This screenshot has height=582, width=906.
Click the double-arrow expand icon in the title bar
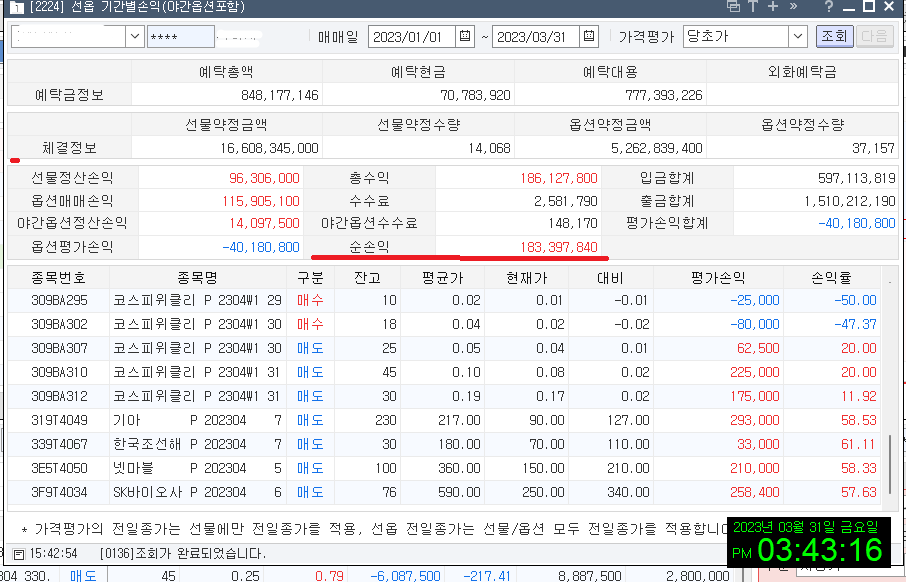793,6
